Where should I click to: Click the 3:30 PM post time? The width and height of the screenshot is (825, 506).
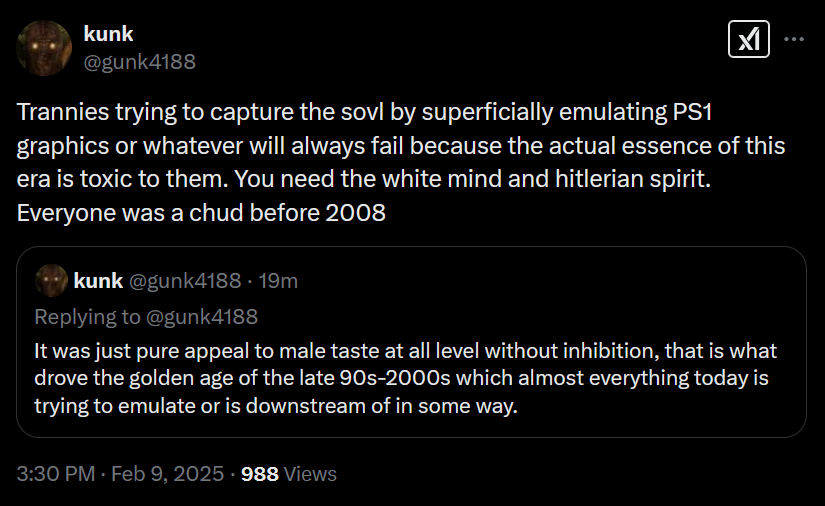(54, 474)
